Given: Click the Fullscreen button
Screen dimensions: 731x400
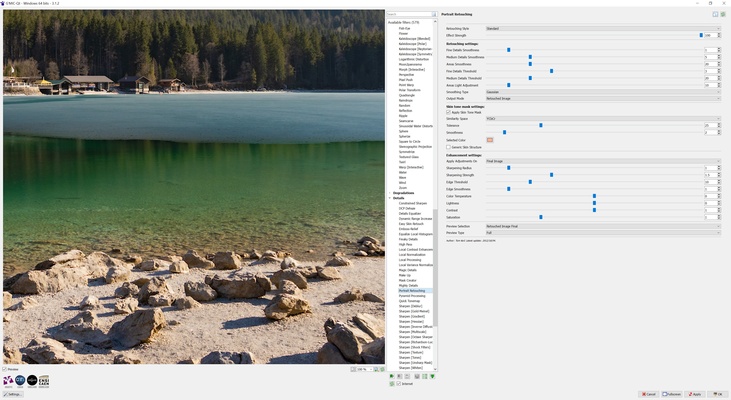Looking at the screenshot, I should (x=672, y=394).
